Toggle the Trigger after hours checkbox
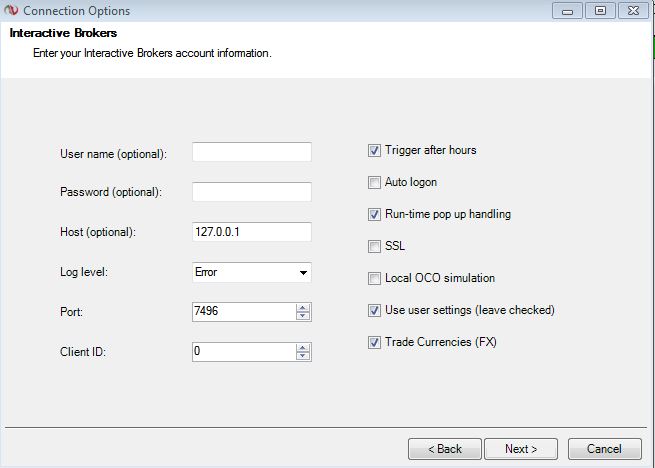 point(375,151)
